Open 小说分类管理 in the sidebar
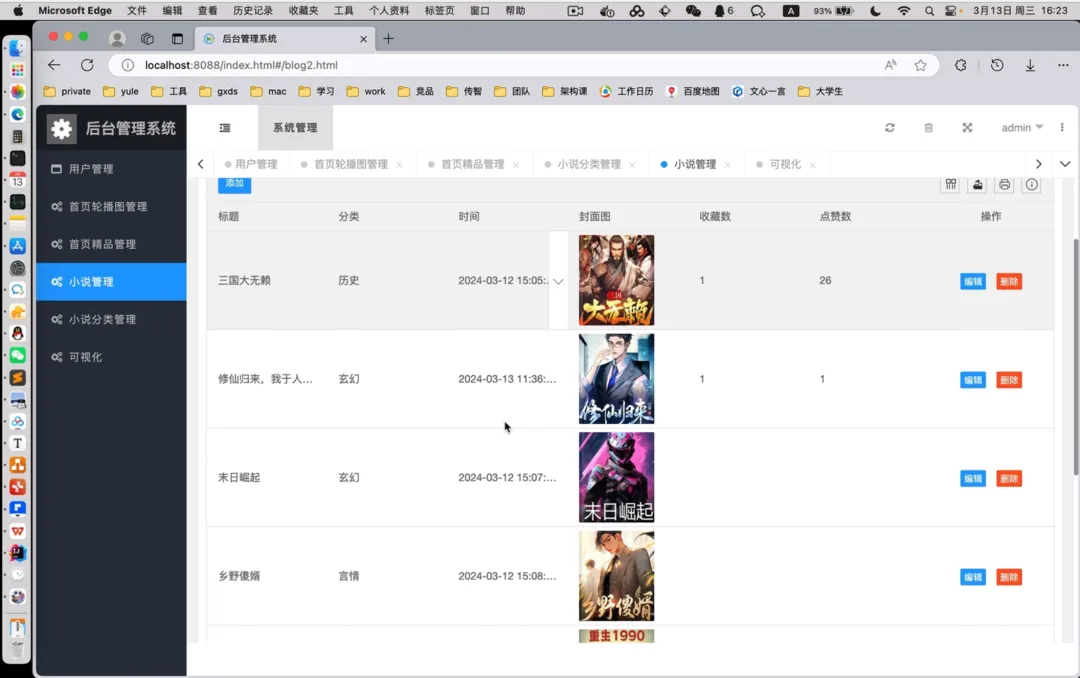The width and height of the screenshot is (1080, 678). pyautogui.click(x=111, y=319)
